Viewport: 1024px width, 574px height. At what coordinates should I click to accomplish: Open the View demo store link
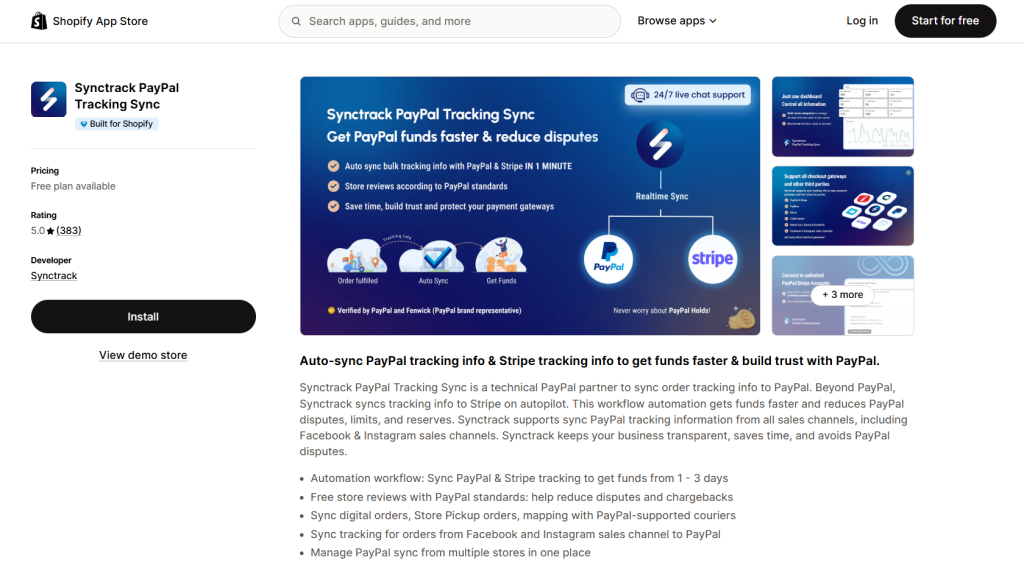point(143,355)
